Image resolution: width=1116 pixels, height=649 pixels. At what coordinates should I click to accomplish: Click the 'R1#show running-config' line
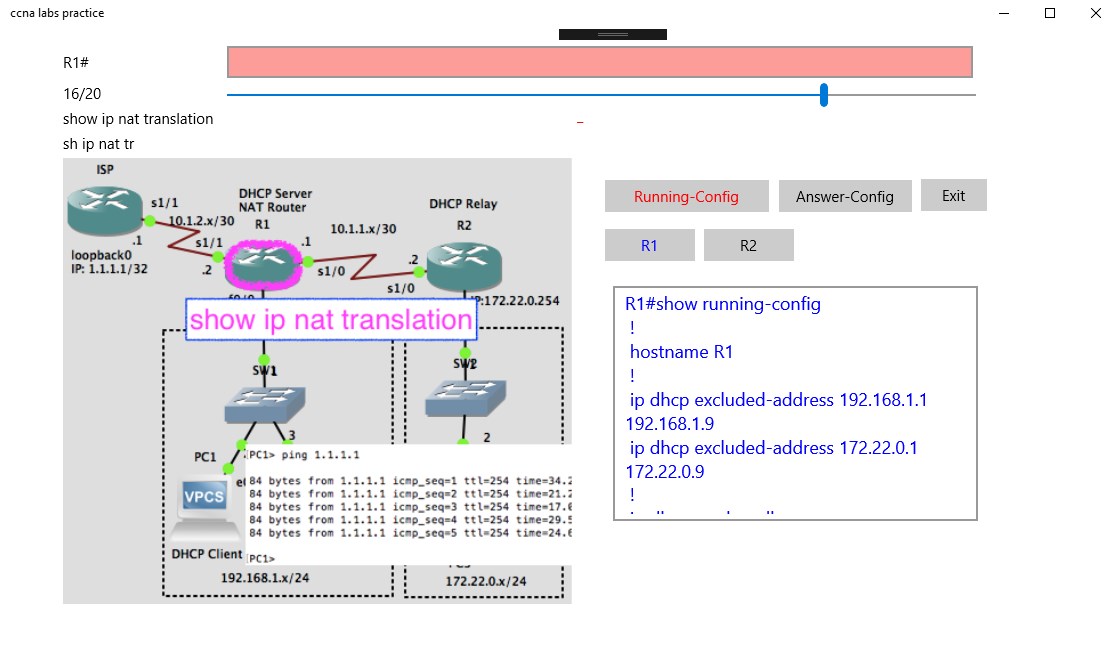point(722,304)
